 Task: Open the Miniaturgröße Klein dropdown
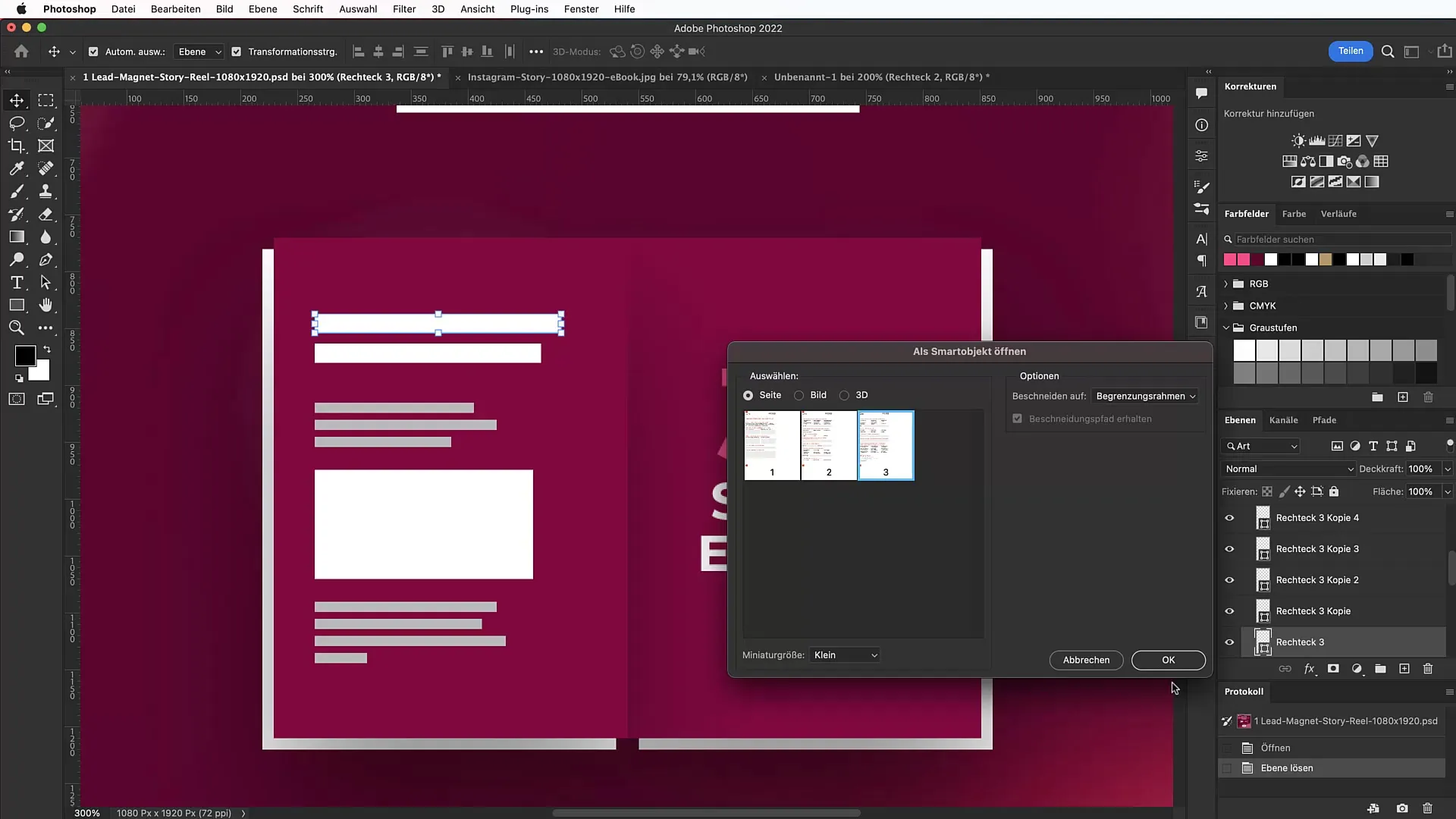(844, 655)
